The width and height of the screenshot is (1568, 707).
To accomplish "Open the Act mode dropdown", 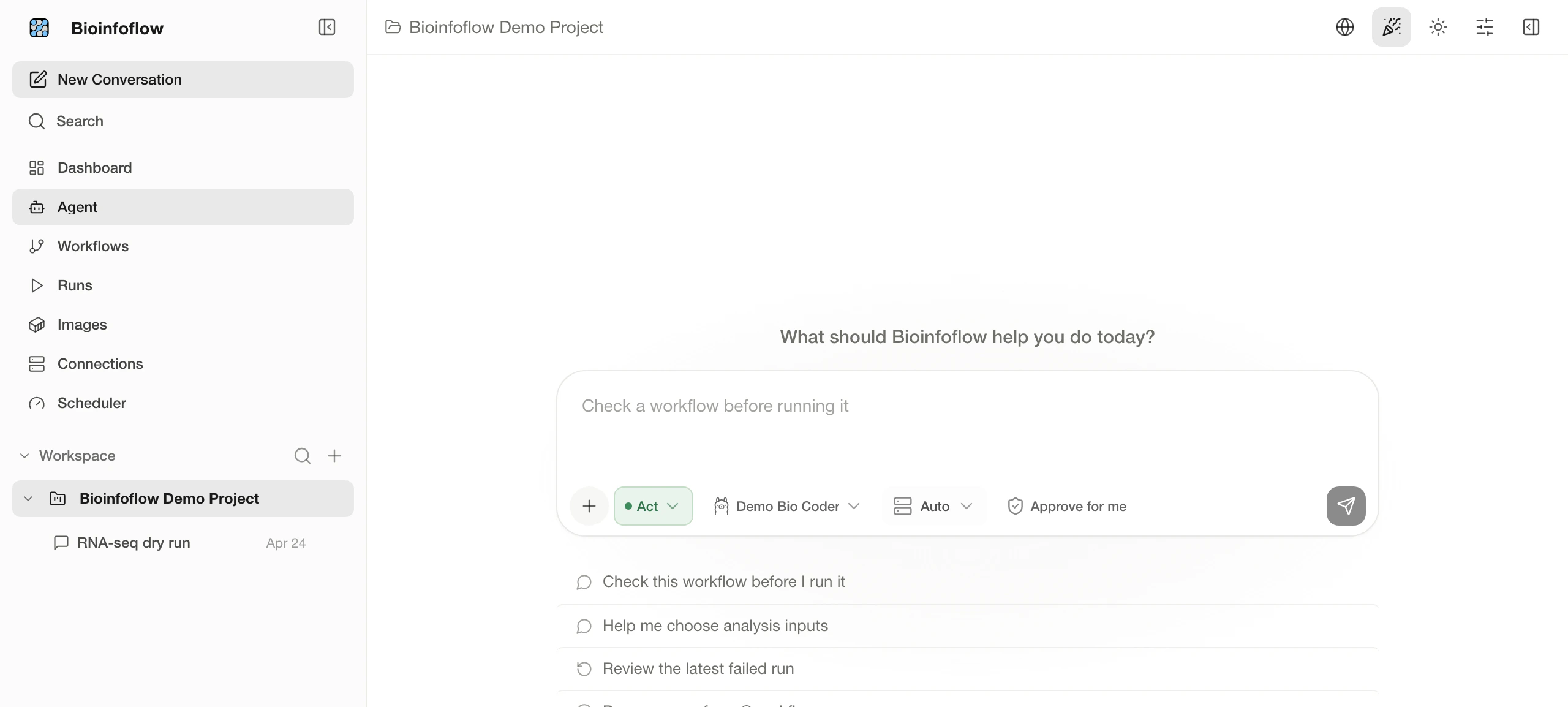I will (x=654, y=506).
